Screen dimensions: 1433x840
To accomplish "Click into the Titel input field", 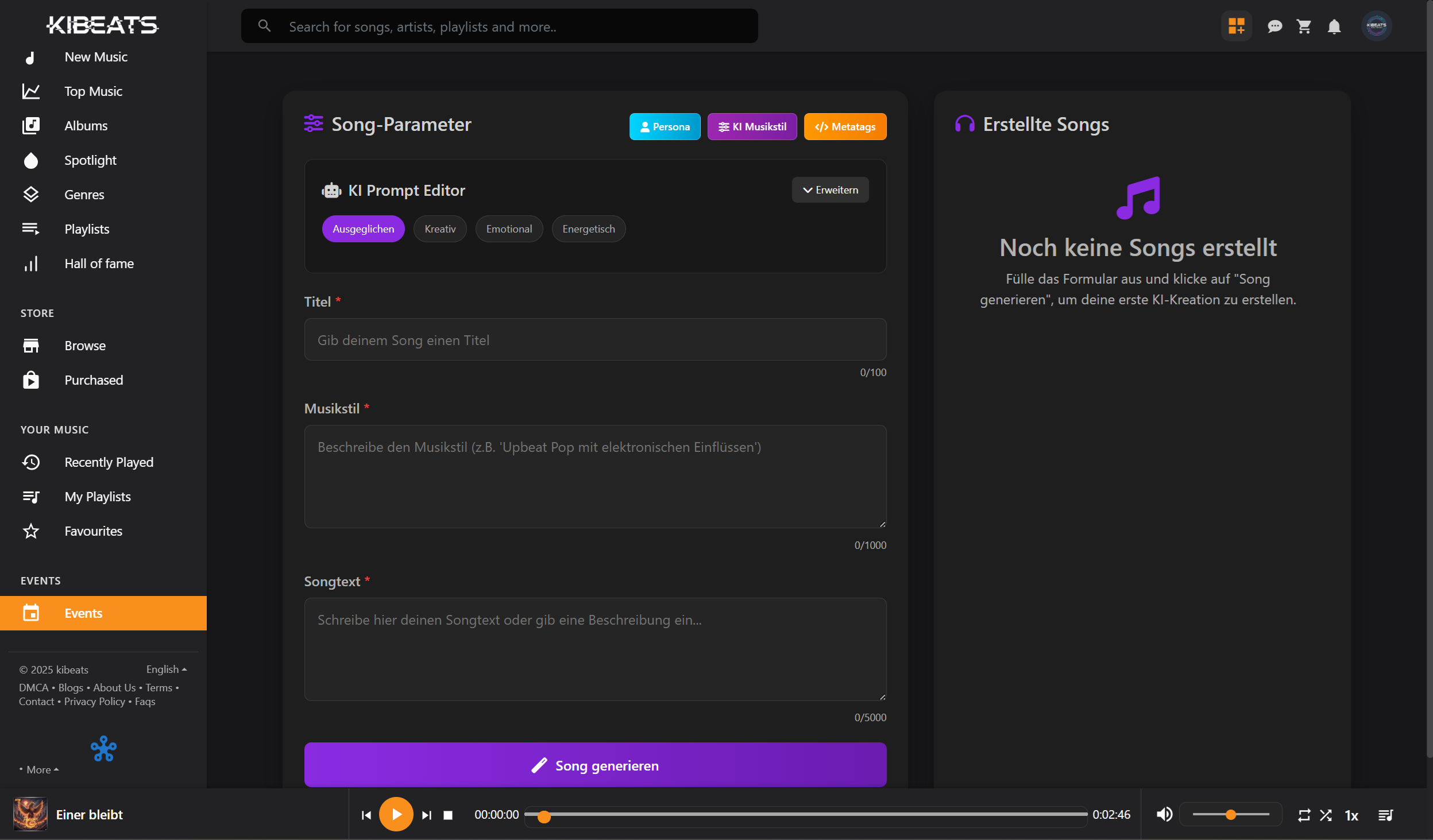I will (595, 340).
